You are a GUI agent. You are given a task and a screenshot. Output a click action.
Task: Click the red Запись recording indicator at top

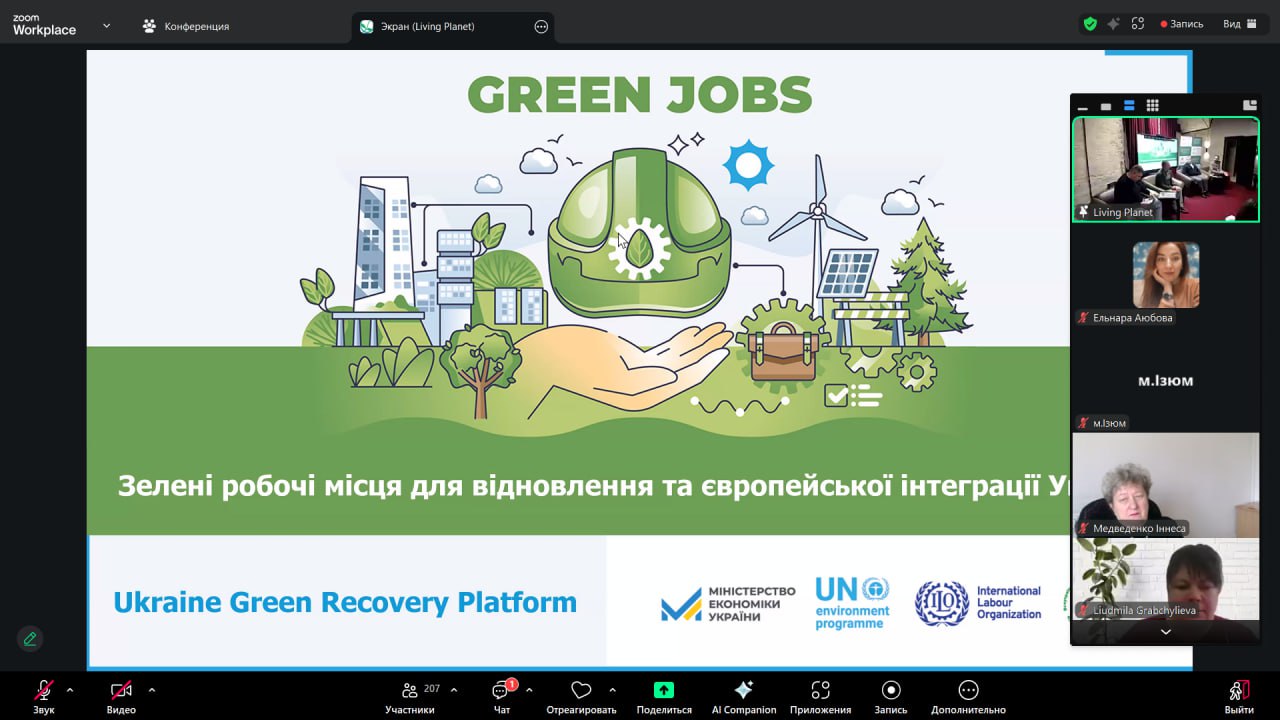(x=1182, y=24)
